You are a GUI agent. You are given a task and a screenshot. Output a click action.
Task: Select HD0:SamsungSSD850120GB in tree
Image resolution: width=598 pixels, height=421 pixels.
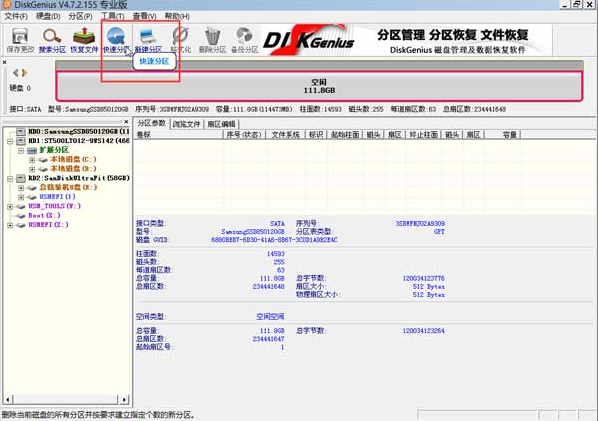pyautogui.click(x=79, y=132)
